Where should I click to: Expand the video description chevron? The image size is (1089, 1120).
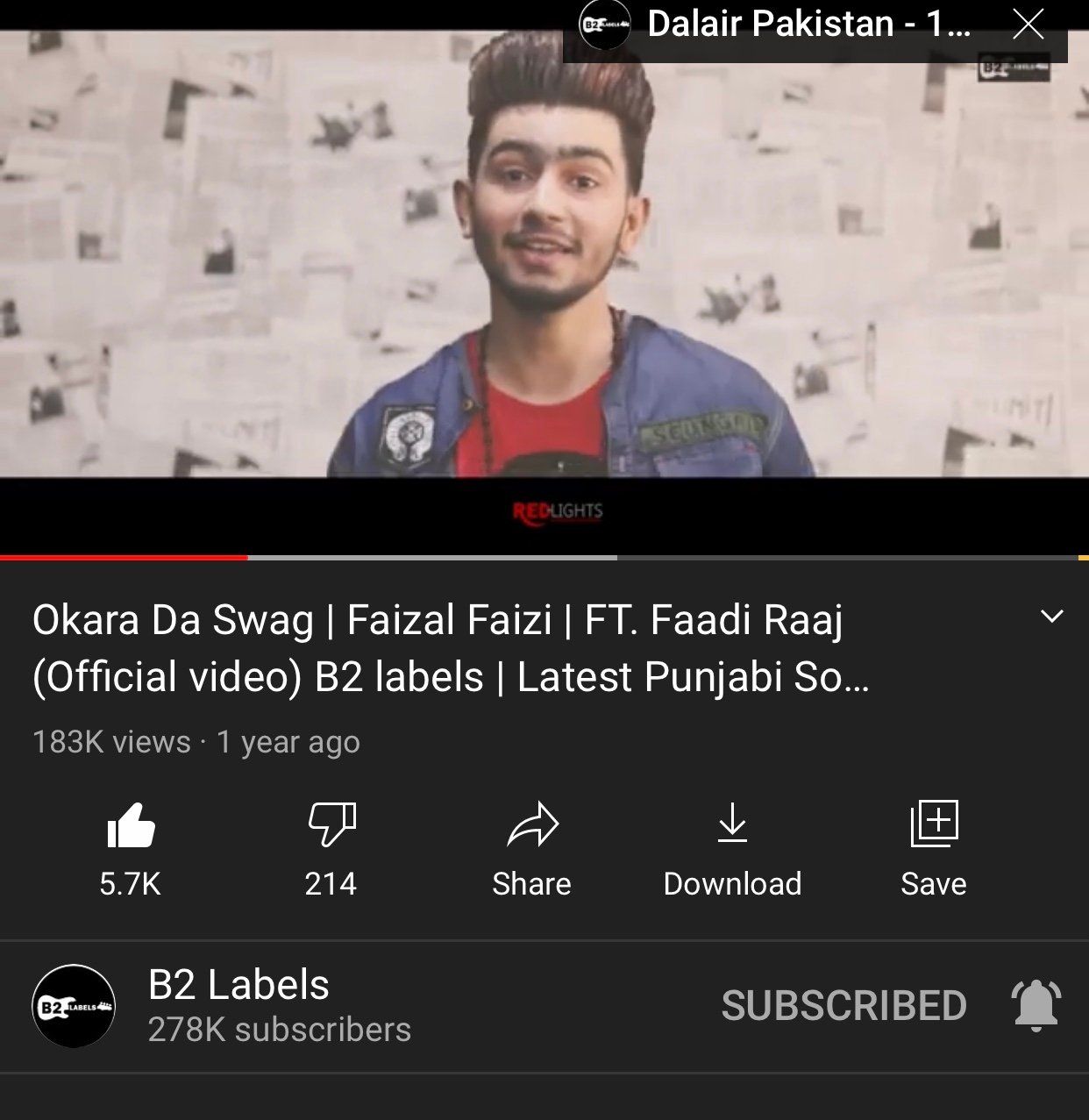pos(1051,617)
